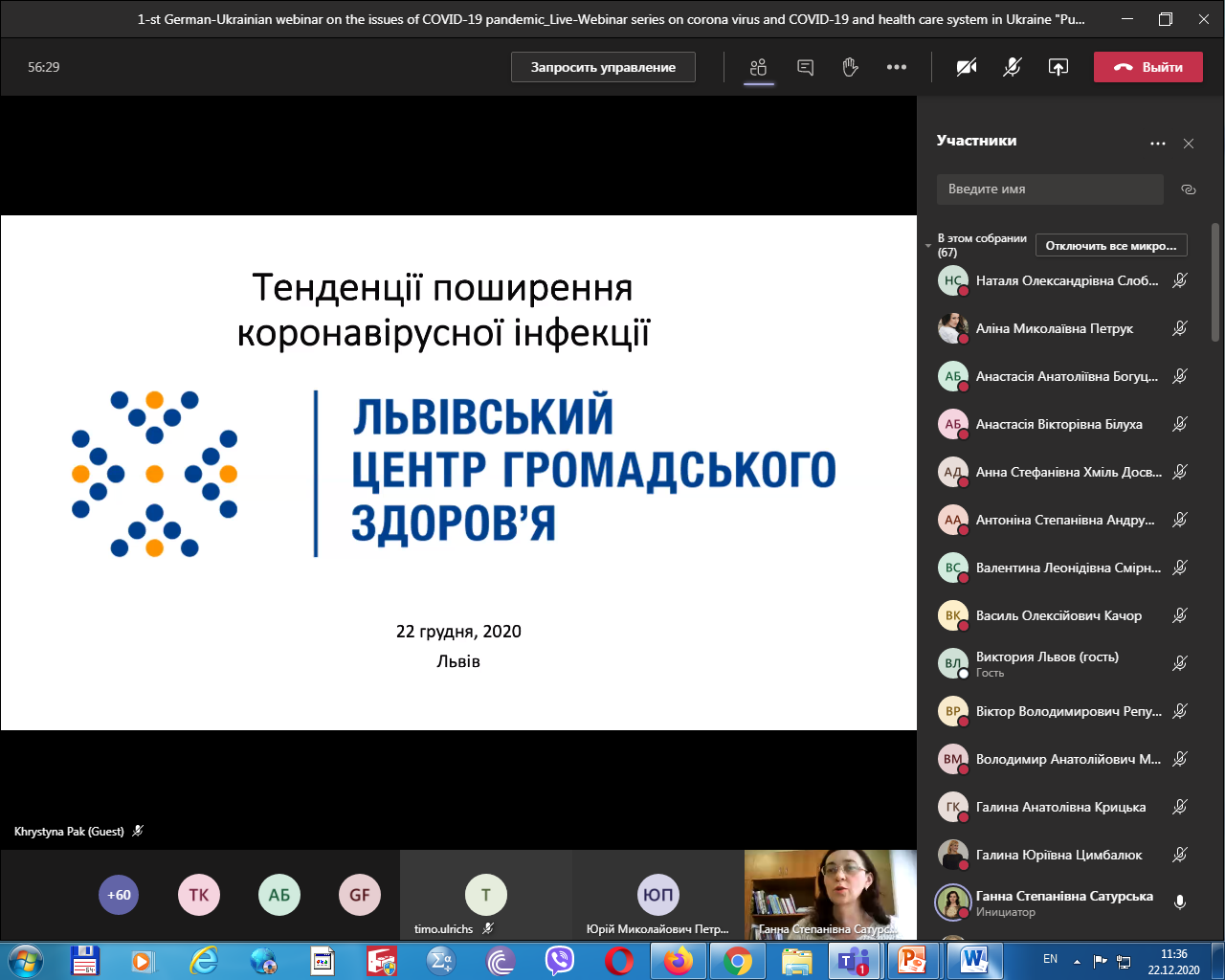1225x980 pixels.
Task: Open the conversation chat icon
Action: [805, 67]
